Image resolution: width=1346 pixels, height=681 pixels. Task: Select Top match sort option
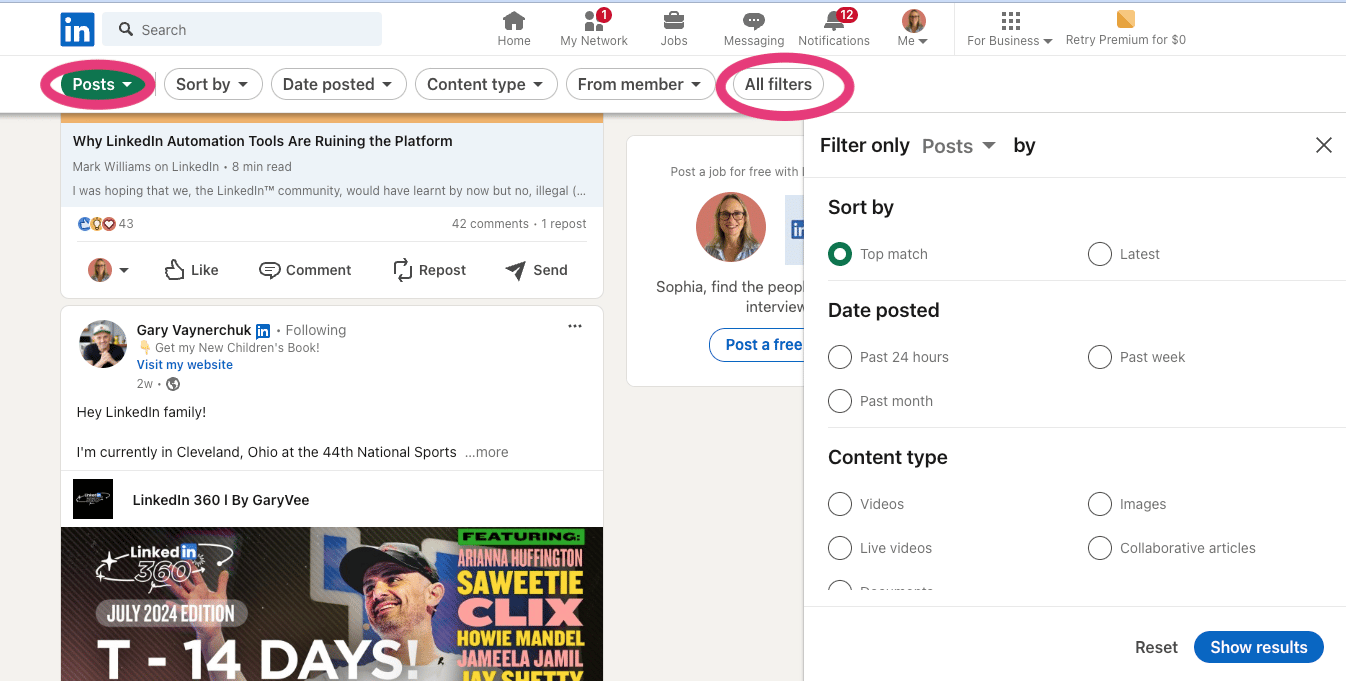[x=840, y=254]
